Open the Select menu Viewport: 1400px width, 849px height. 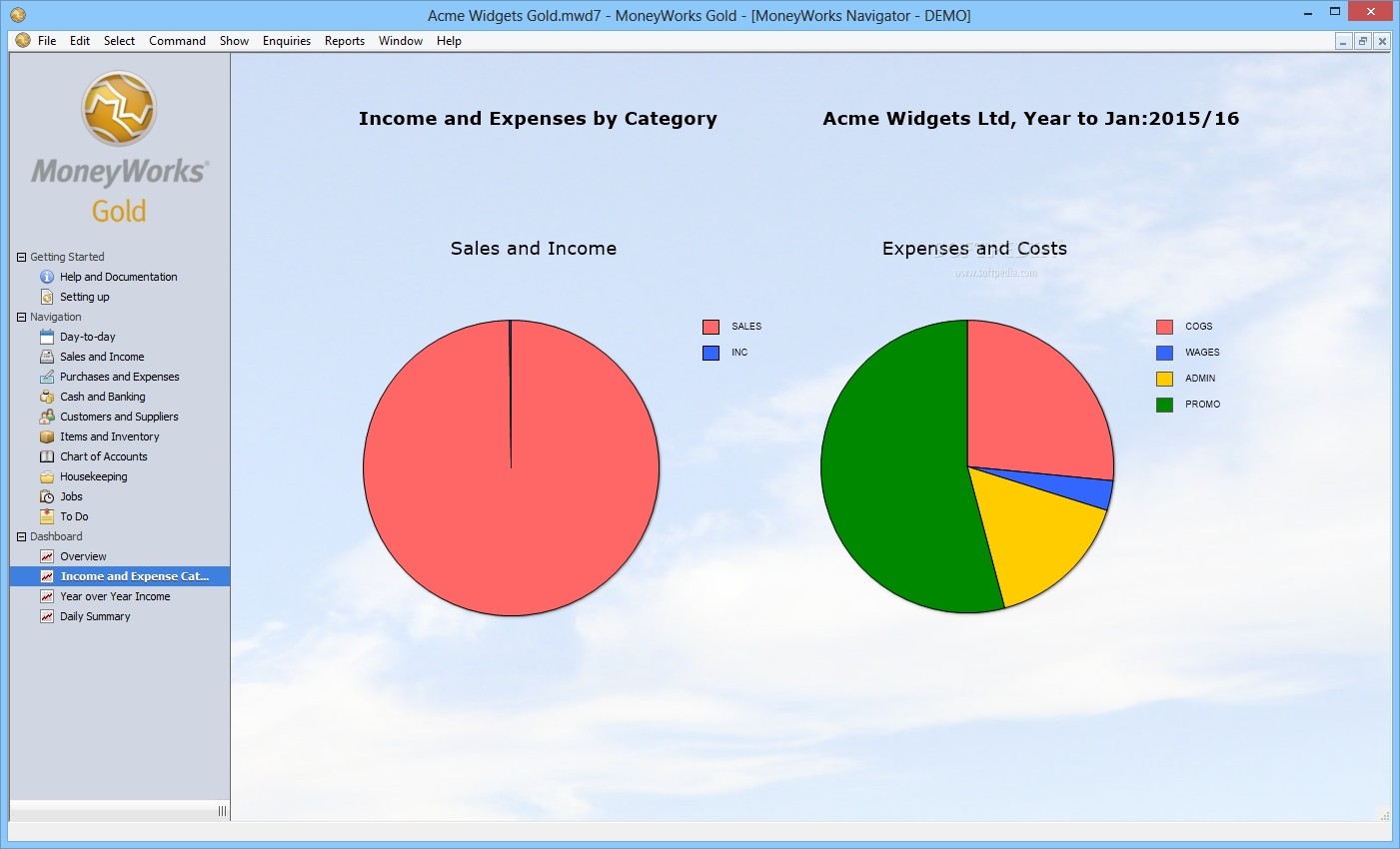coord(119,41)
